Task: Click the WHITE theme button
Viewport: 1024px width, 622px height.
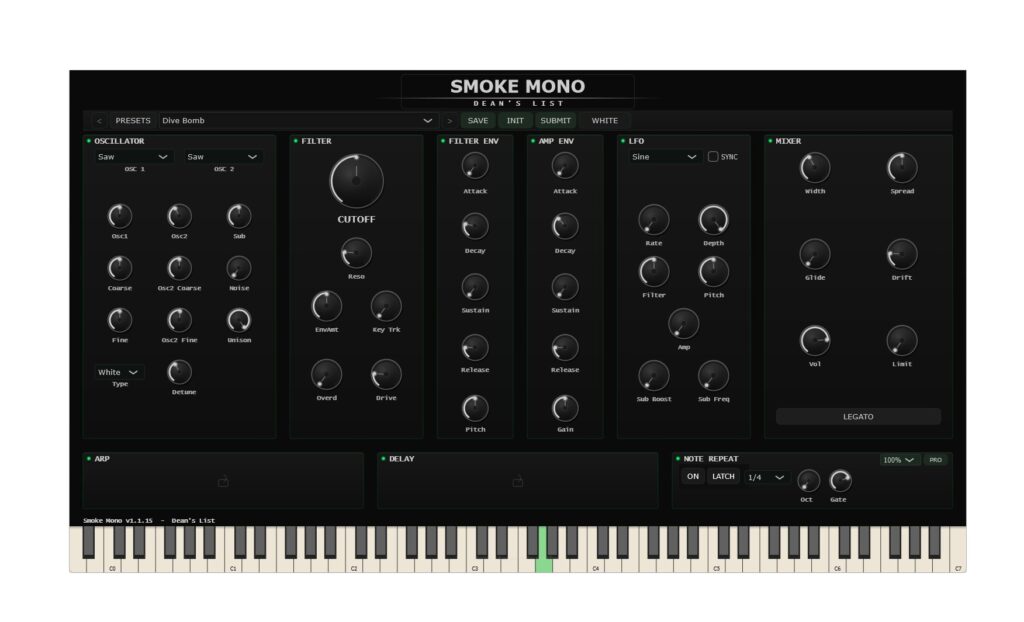Action: pos(605,121)
